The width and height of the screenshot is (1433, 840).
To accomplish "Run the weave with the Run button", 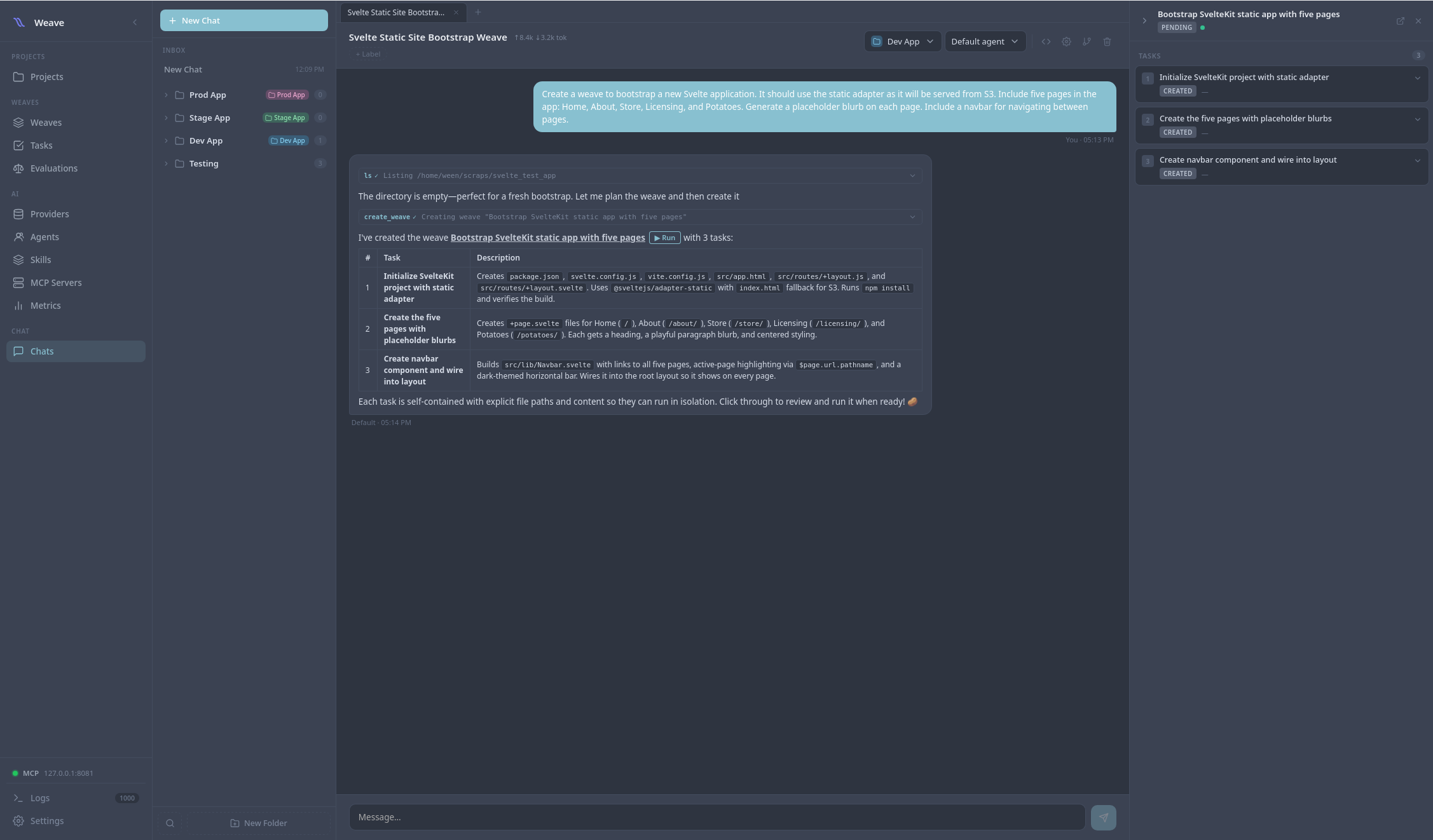I will [664, 238].
